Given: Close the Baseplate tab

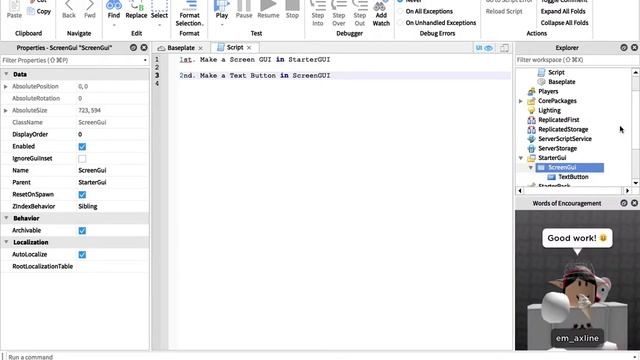Looking at the screenshot, I should [x=200, y=48].
